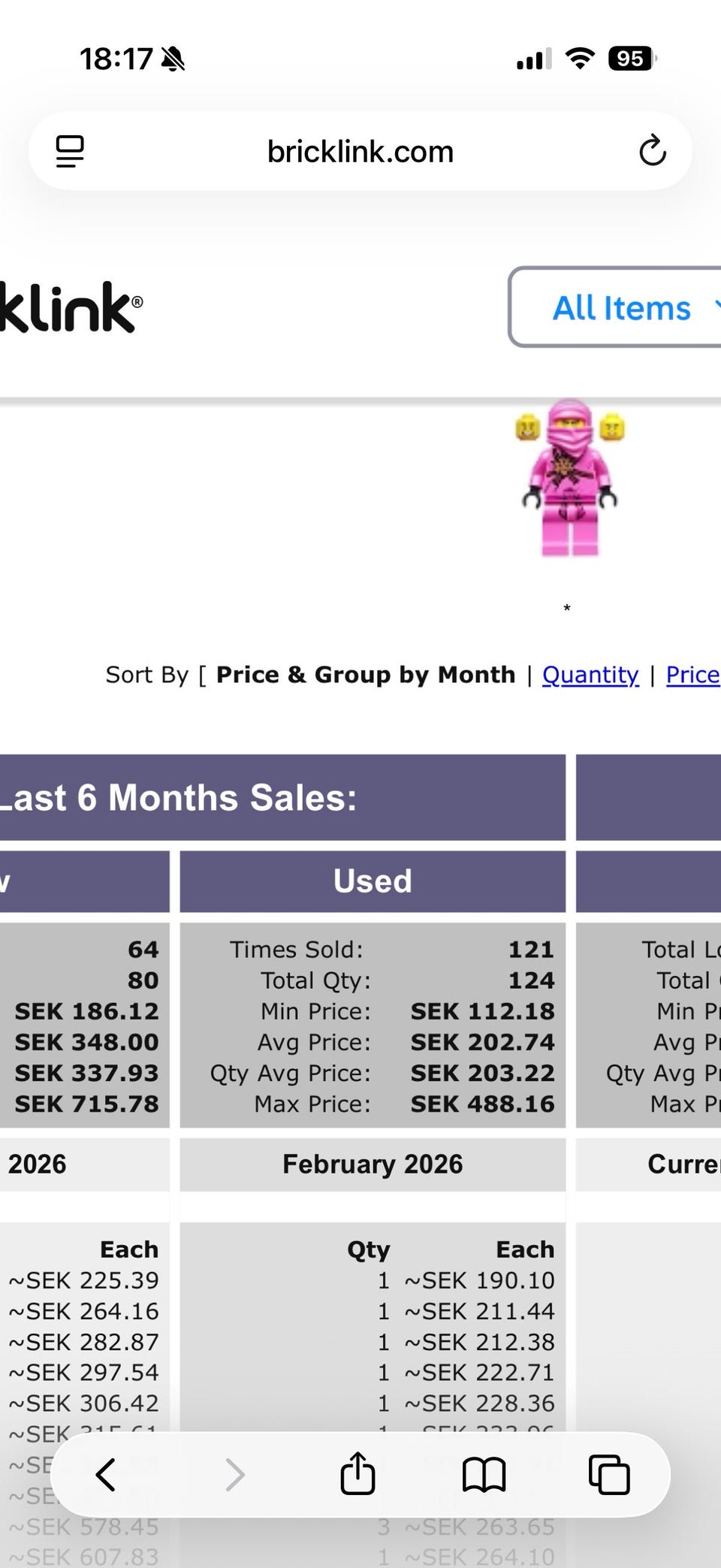Image resolution: width=721 pixels, height=1568 pixels.
Task: Select Price & Group by Month sort
Action: pos(366,675)
